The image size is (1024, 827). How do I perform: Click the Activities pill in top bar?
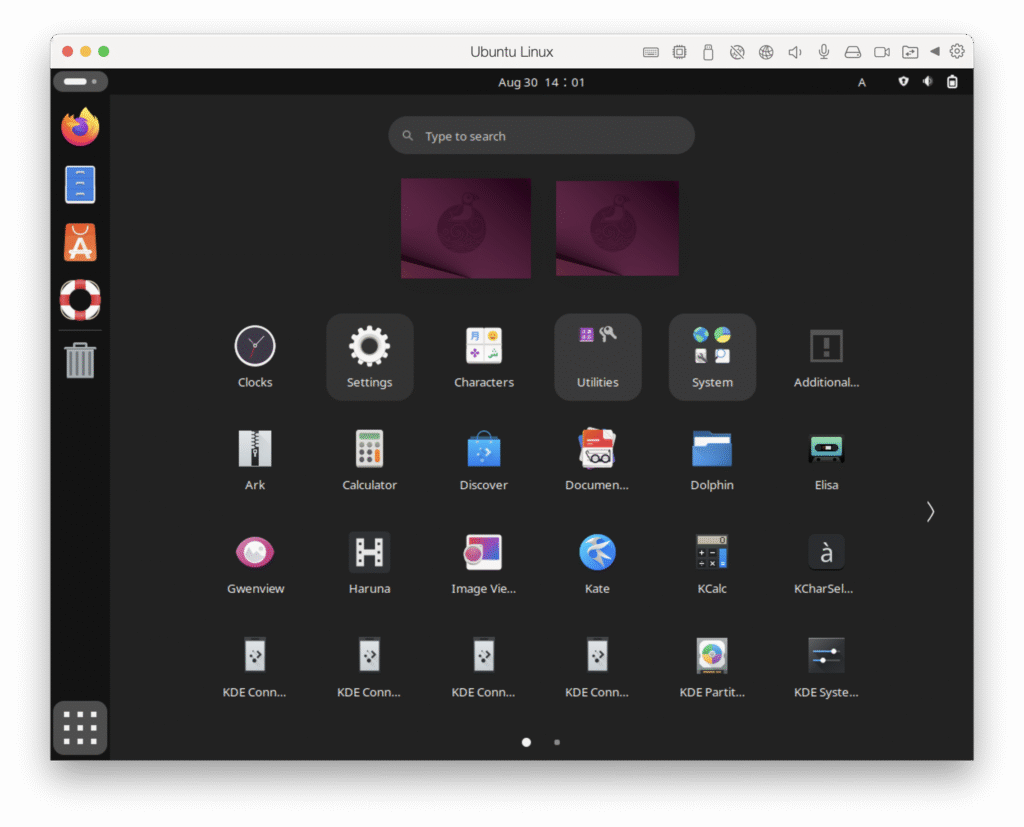(x=81, y=82)
